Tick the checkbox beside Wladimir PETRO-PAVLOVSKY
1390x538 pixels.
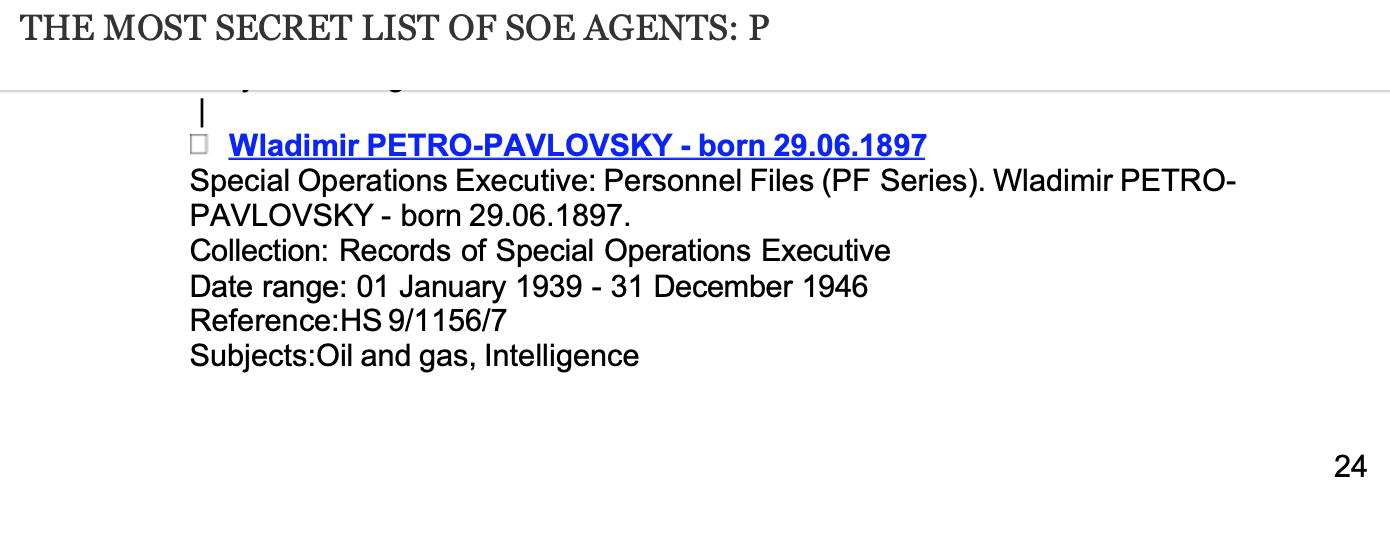(x=199, y=146)
